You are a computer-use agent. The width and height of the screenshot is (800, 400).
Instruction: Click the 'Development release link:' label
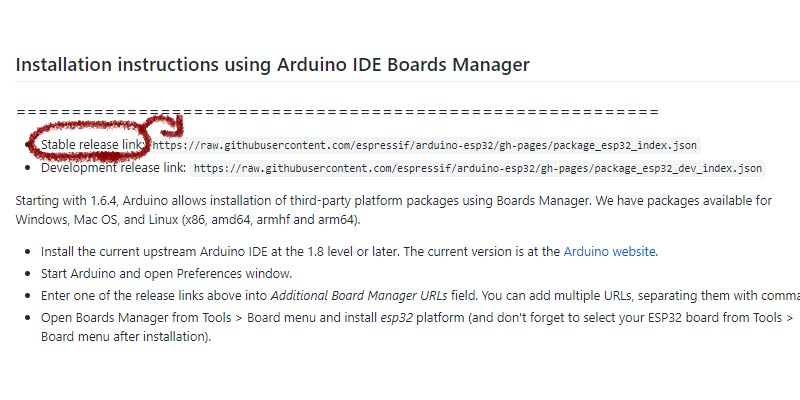coord(113,168)
